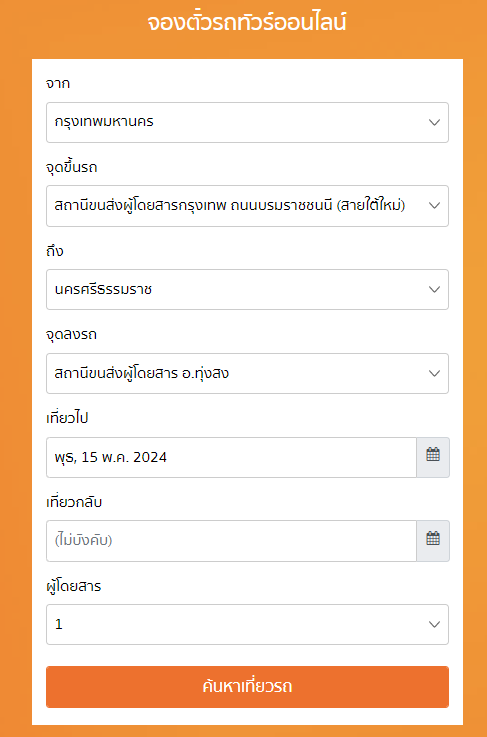Click chevron arrow of นครศรีธรรมราช dropdown
Image resolution: width=487 pixels, height=737 pixels.
pyautogui.click(x=434, y=289)
